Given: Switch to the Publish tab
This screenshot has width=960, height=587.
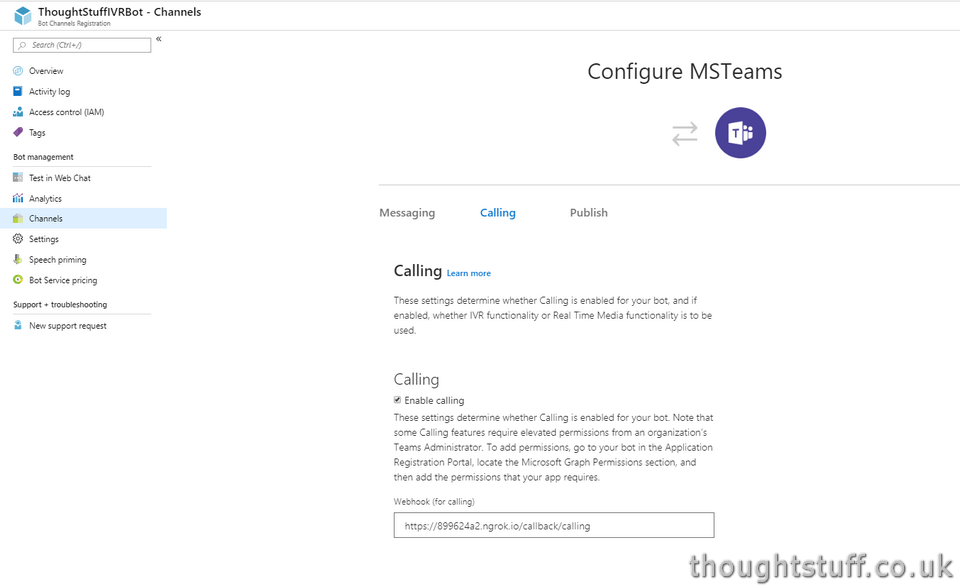Looking at the screenshot, I should coord(588,213).
